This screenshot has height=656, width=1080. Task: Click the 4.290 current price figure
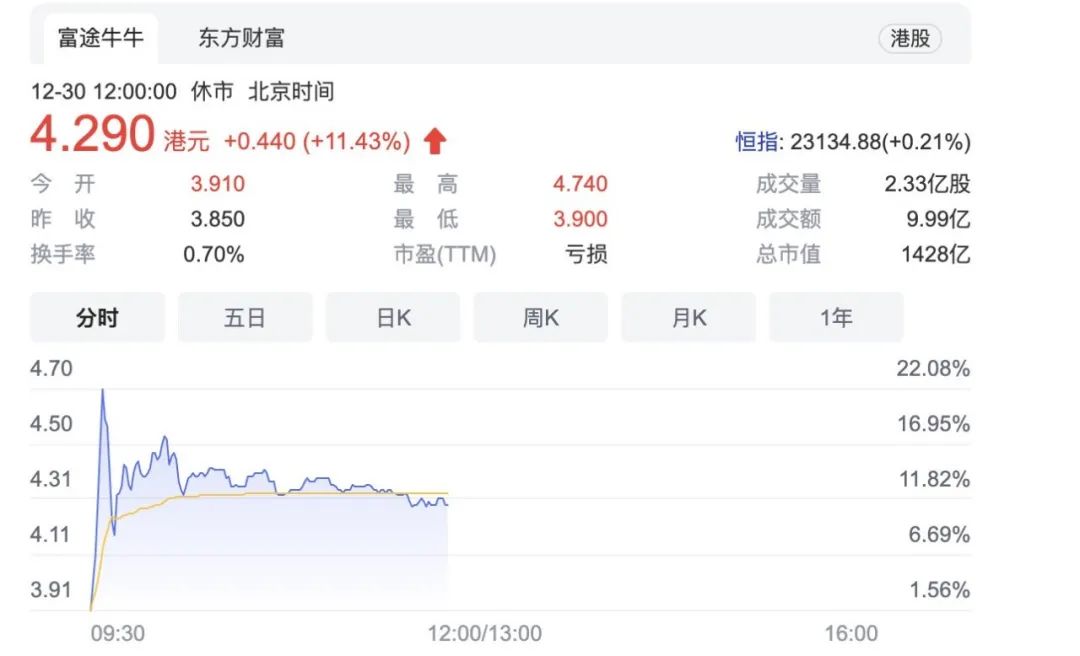click(92, 134)
